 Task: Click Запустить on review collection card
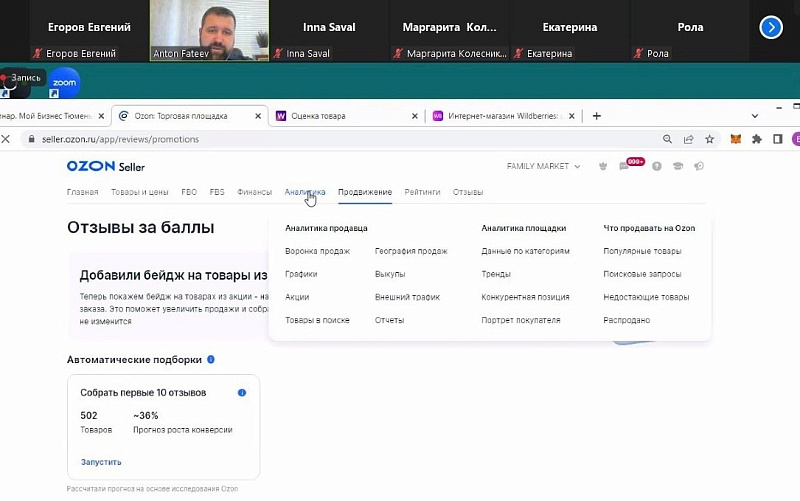click(101, 462)
